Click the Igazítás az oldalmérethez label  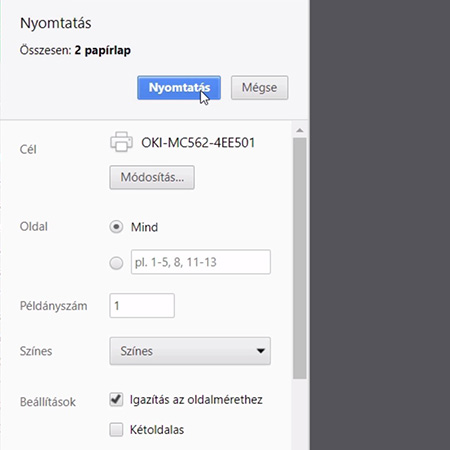coord(196,400)
